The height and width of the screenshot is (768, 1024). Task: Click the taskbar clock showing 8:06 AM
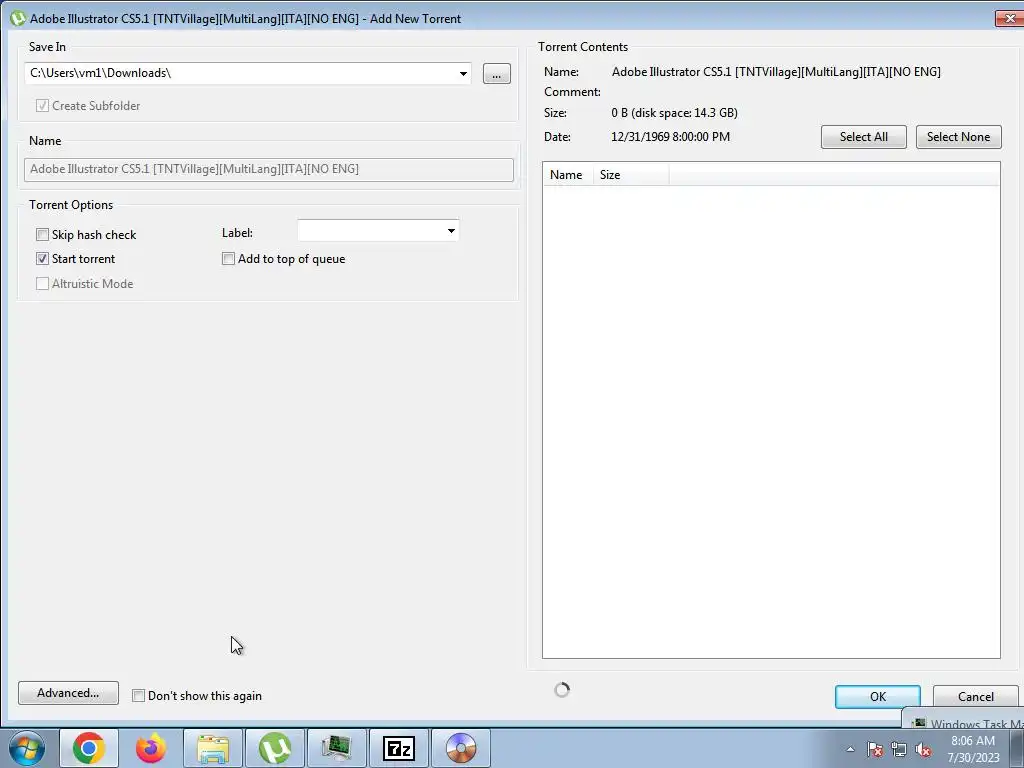973,749
